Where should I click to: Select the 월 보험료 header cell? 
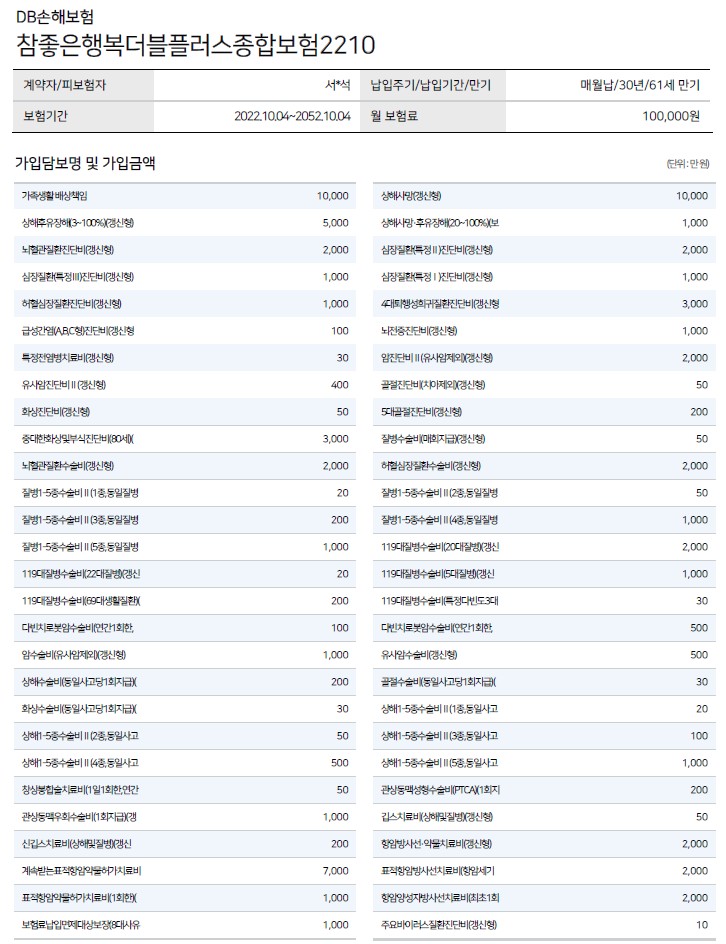pyautogui.click(x=433, y=116)
